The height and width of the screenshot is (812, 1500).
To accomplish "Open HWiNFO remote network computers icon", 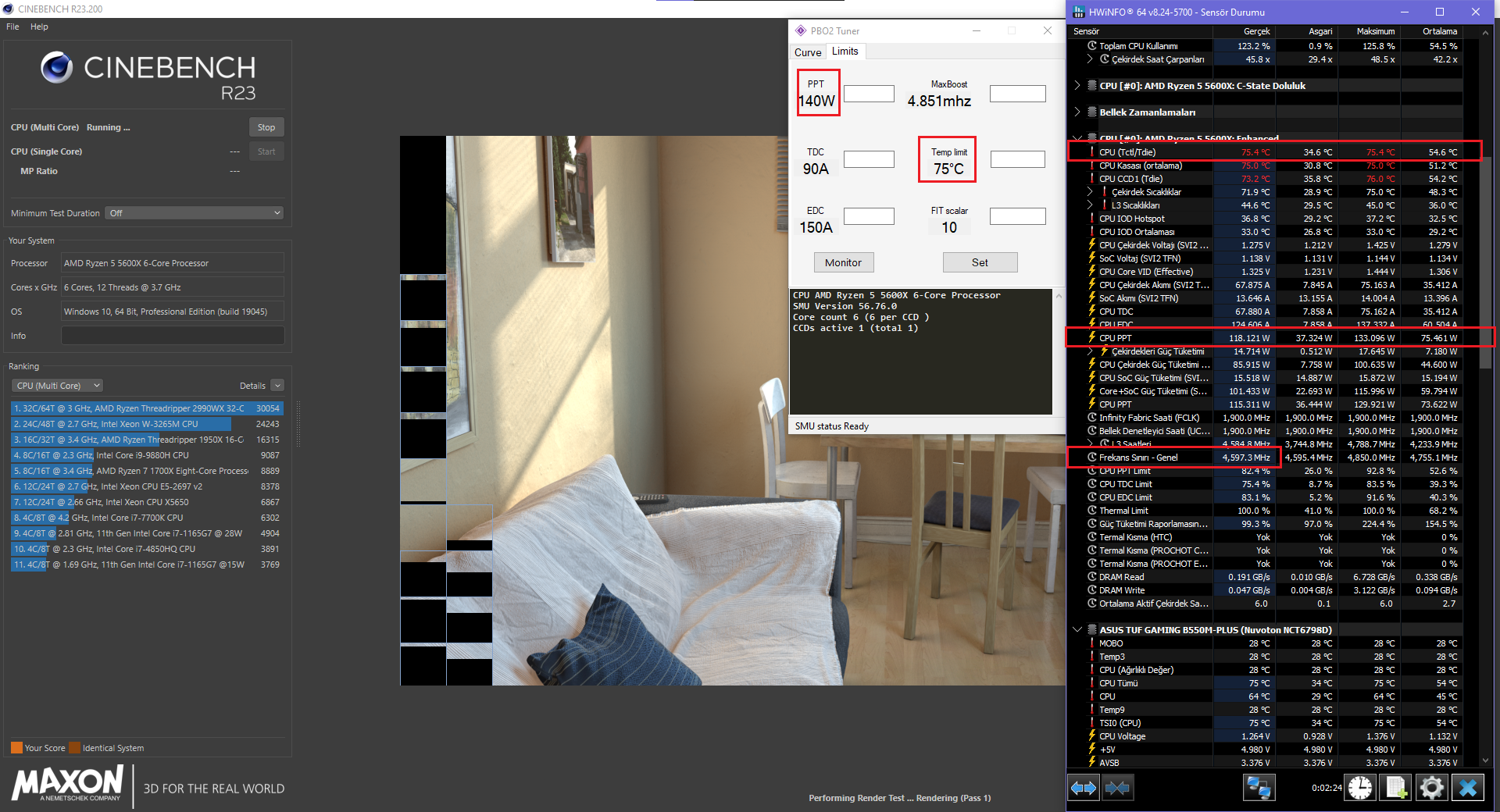I will 1259,788.
